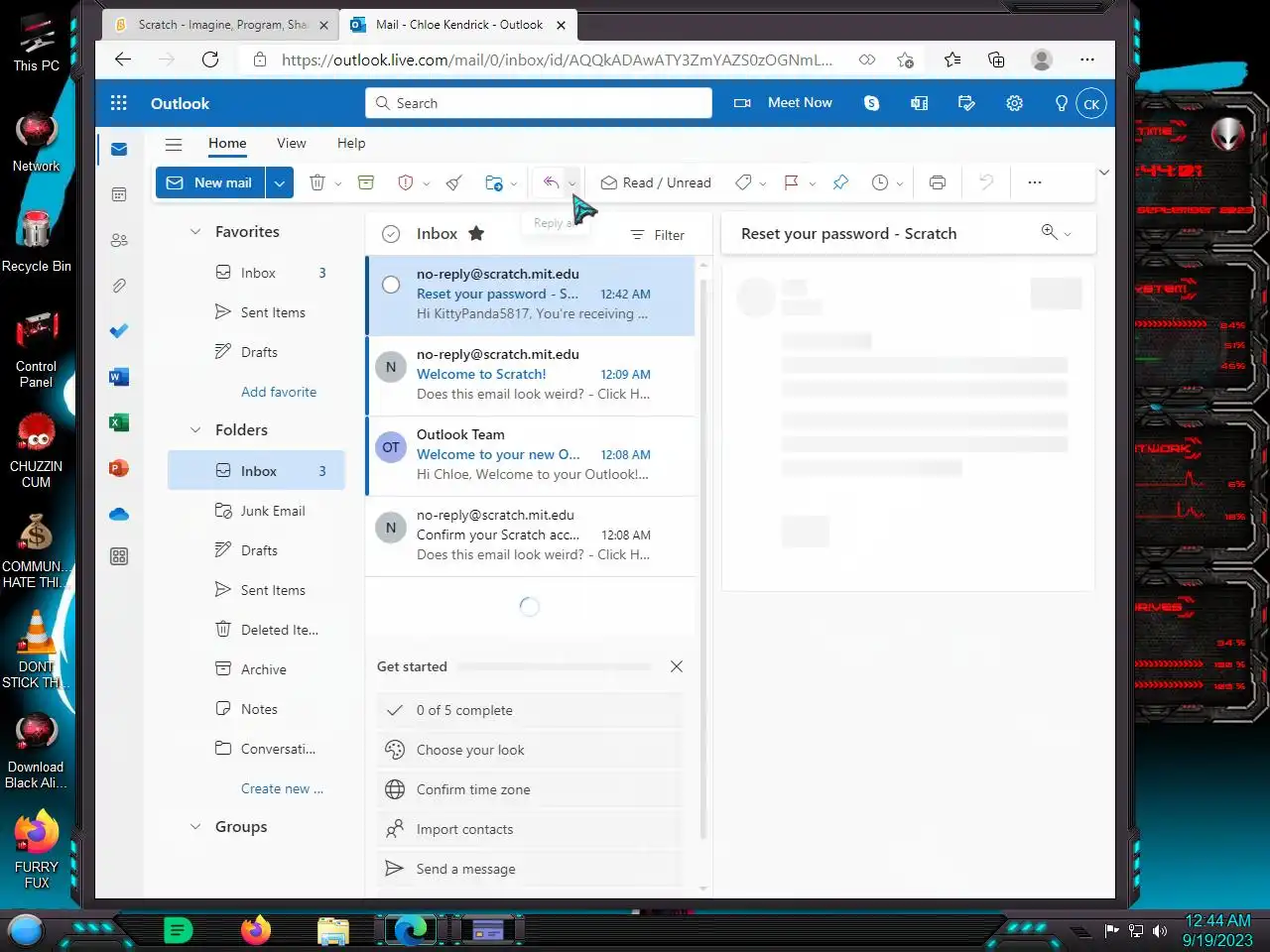Snooze the message with clock icon
The height and width of the screenshot is (952, 1270).
pos(879,182)
